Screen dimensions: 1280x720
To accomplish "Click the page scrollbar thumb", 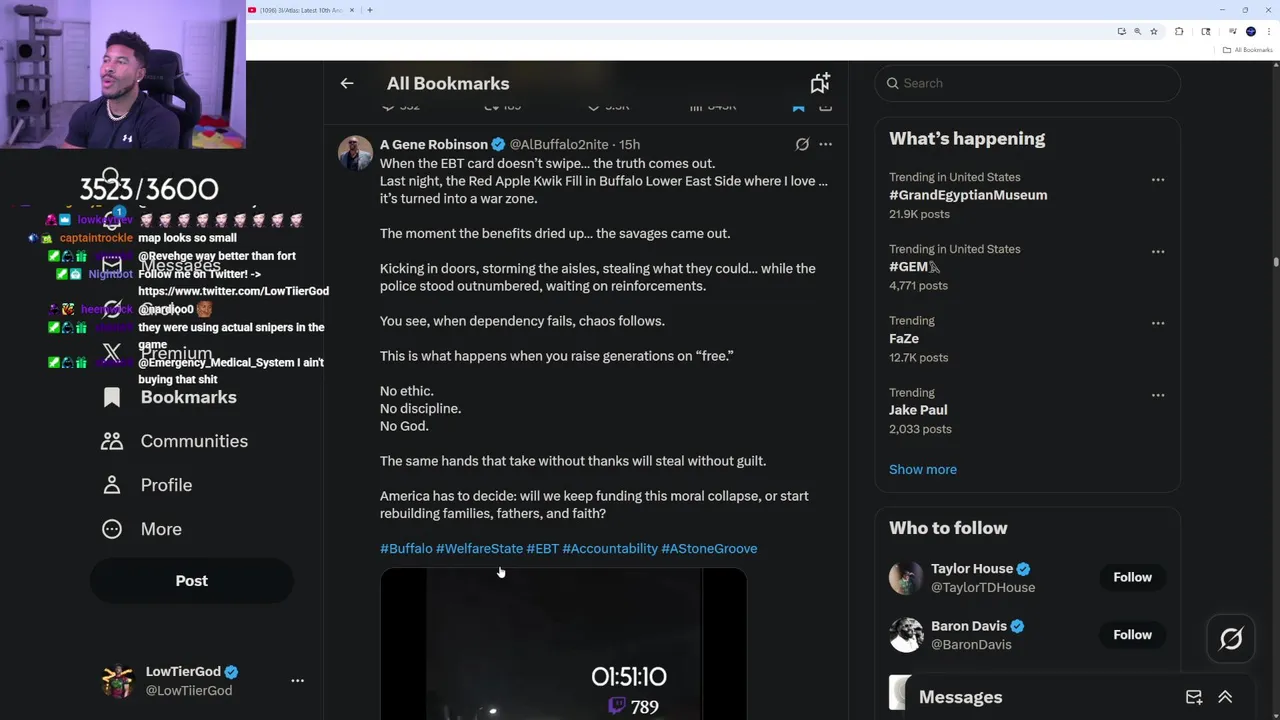I will [1275, 263].
